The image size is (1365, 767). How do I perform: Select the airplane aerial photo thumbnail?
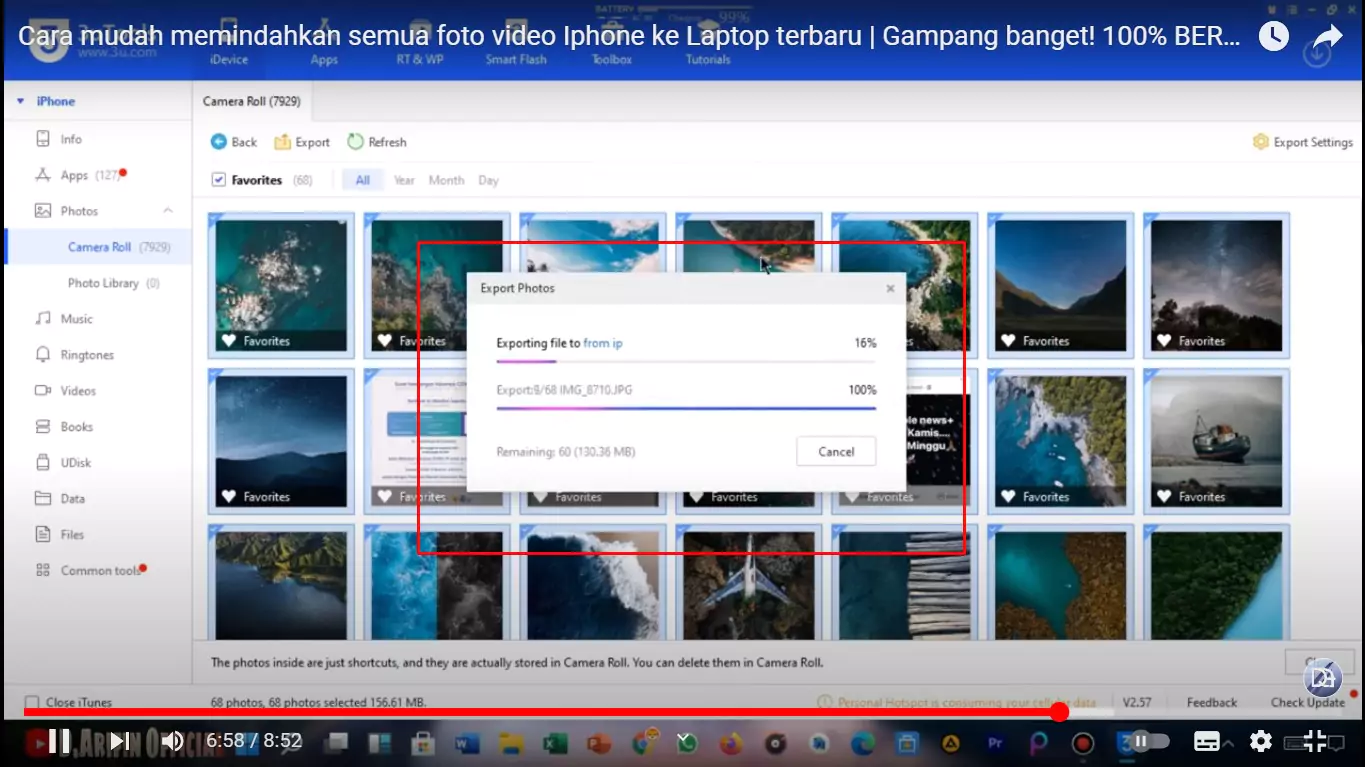[x=749, y=583]
